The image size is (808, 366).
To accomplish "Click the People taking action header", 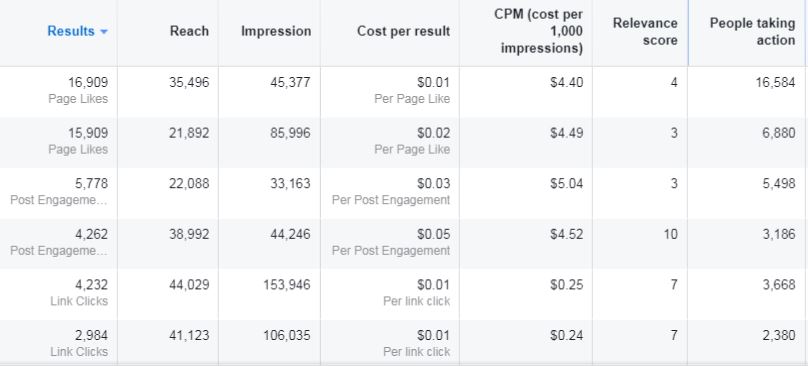I will [x=752, y=31].
